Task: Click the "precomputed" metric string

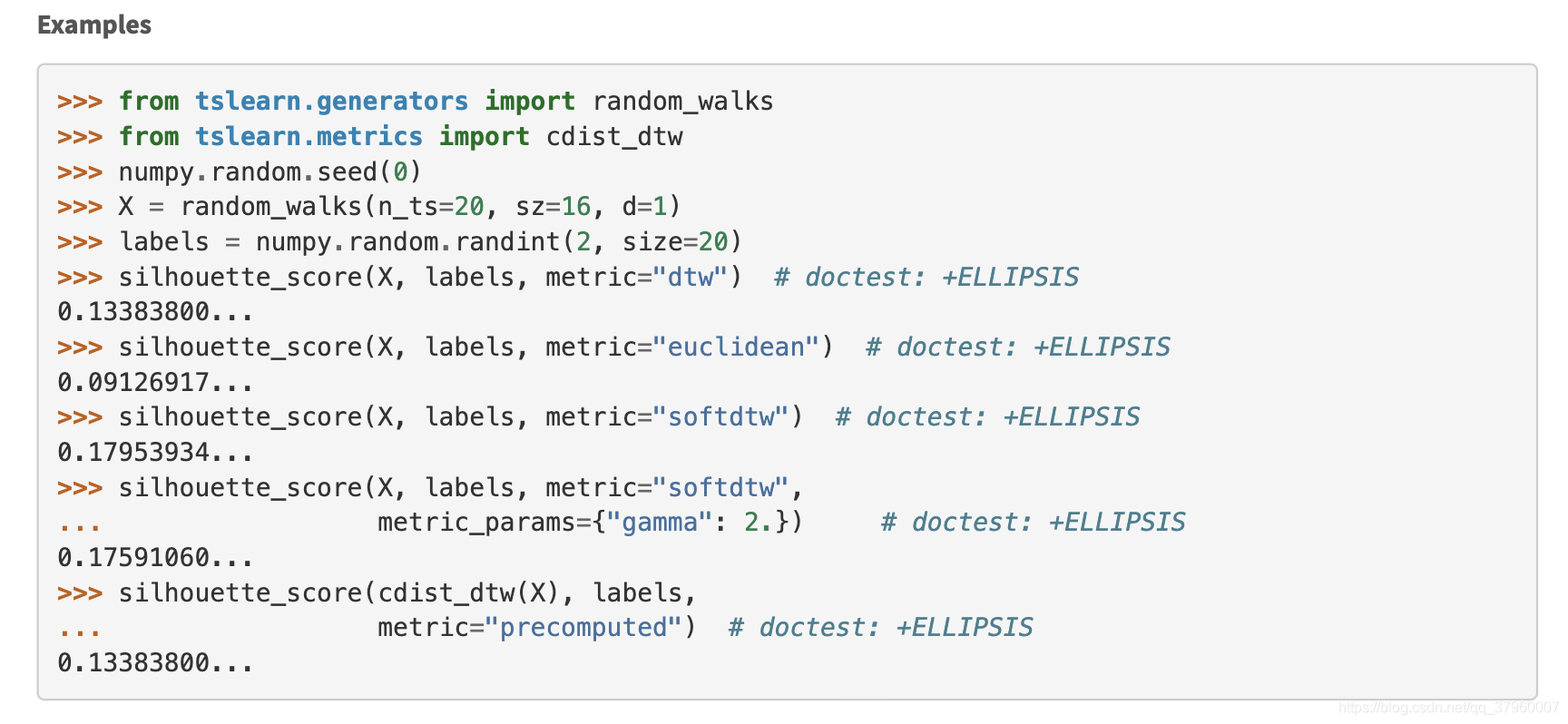Action: pyautogui.click(x=583, y=628)
